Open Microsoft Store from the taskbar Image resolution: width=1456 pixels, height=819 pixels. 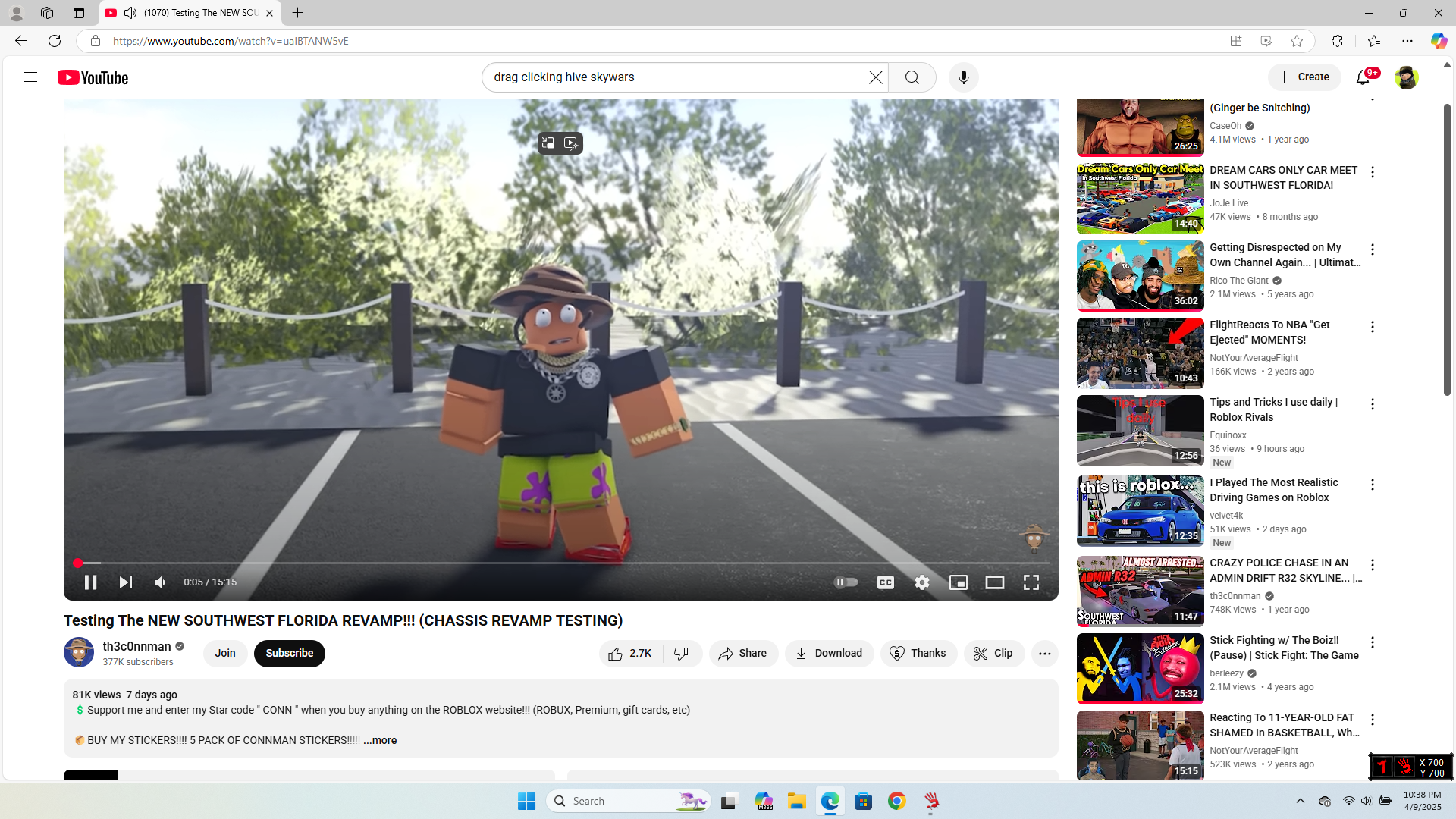tap(863, 801)
